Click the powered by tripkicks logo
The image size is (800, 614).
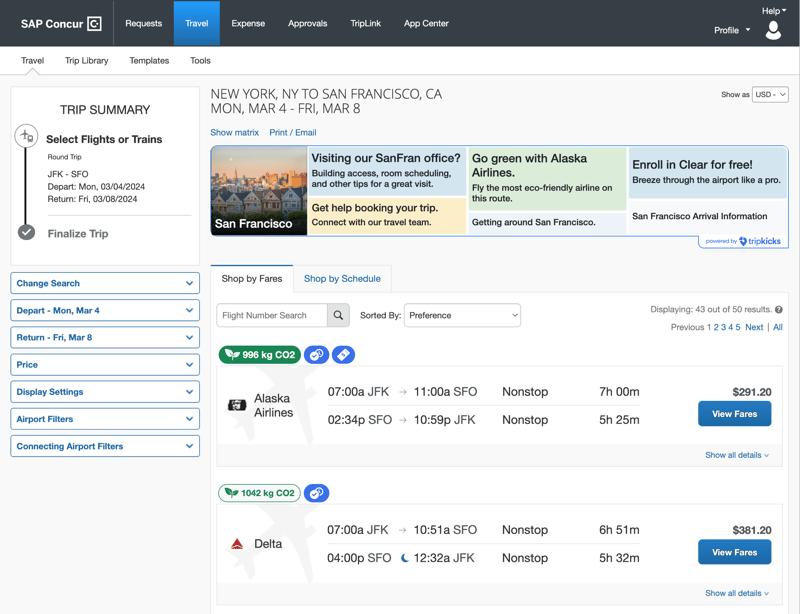pyautogui.click(x=744, y=240)
